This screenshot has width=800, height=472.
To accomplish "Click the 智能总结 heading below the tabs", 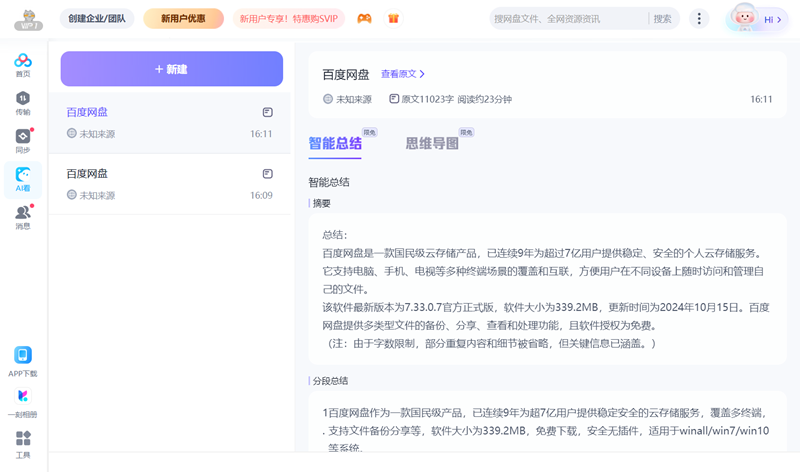I will (329, 182).
